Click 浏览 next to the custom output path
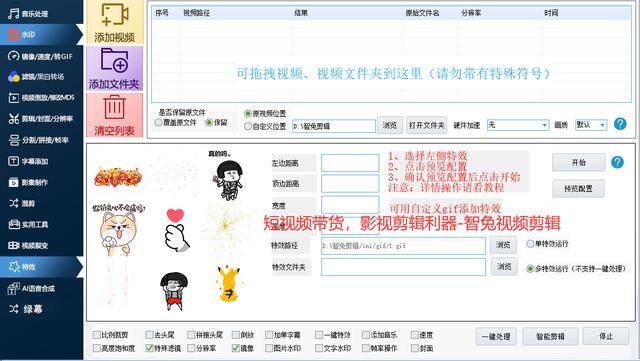Viewport: 640px width, 361px height. click(390, 125)
